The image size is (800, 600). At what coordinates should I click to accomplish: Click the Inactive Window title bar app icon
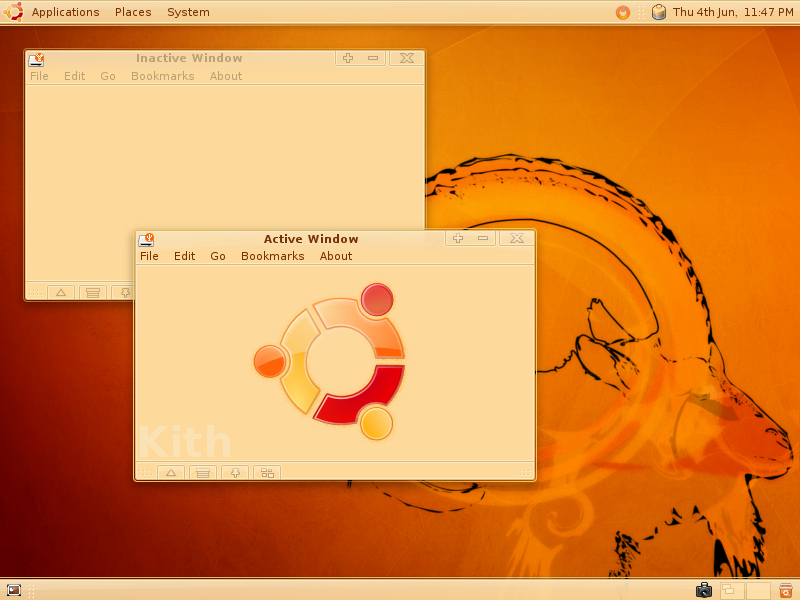click(x=37, y=60)
